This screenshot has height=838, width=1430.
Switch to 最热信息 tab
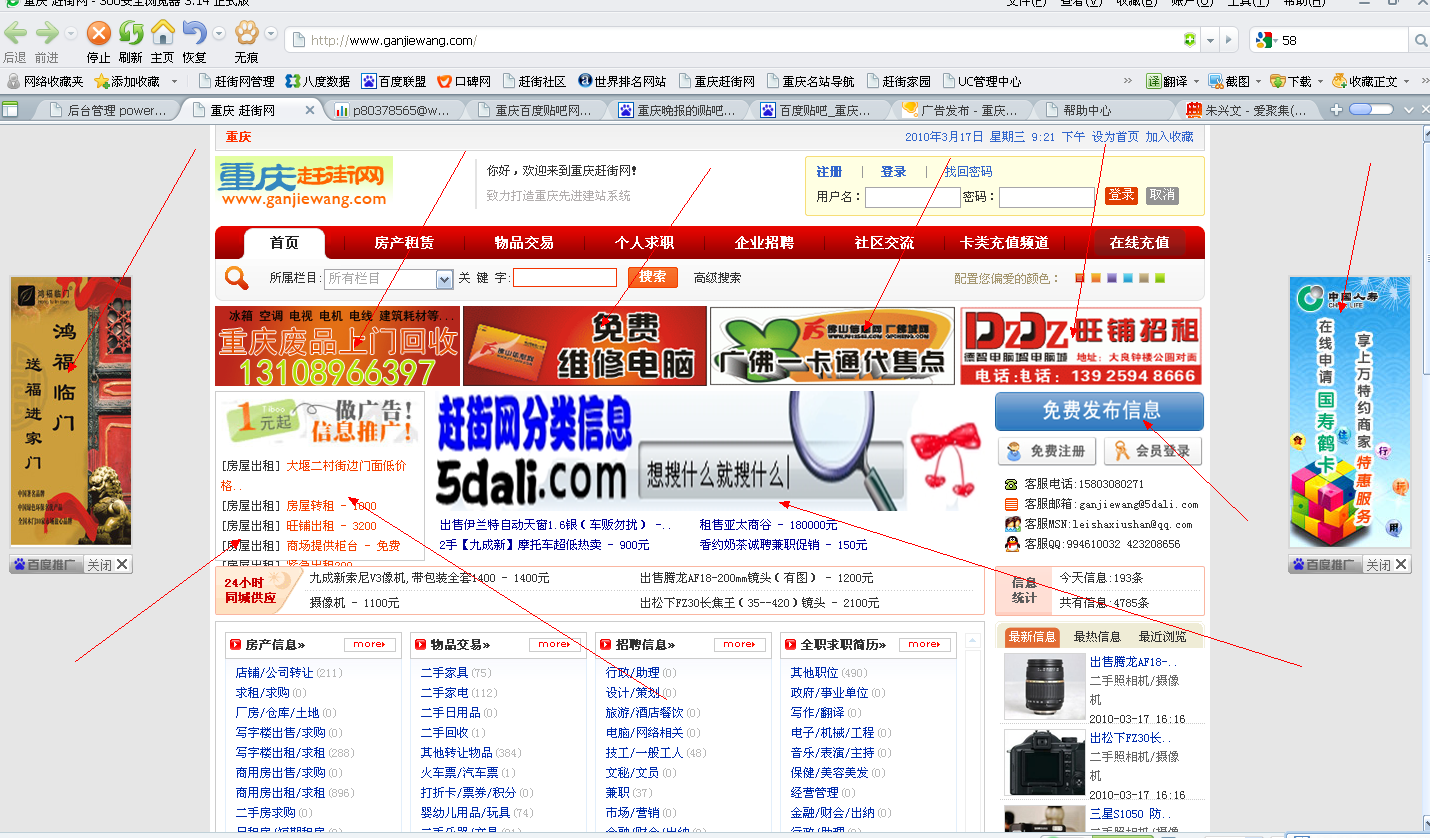[x=1096, y=637]
